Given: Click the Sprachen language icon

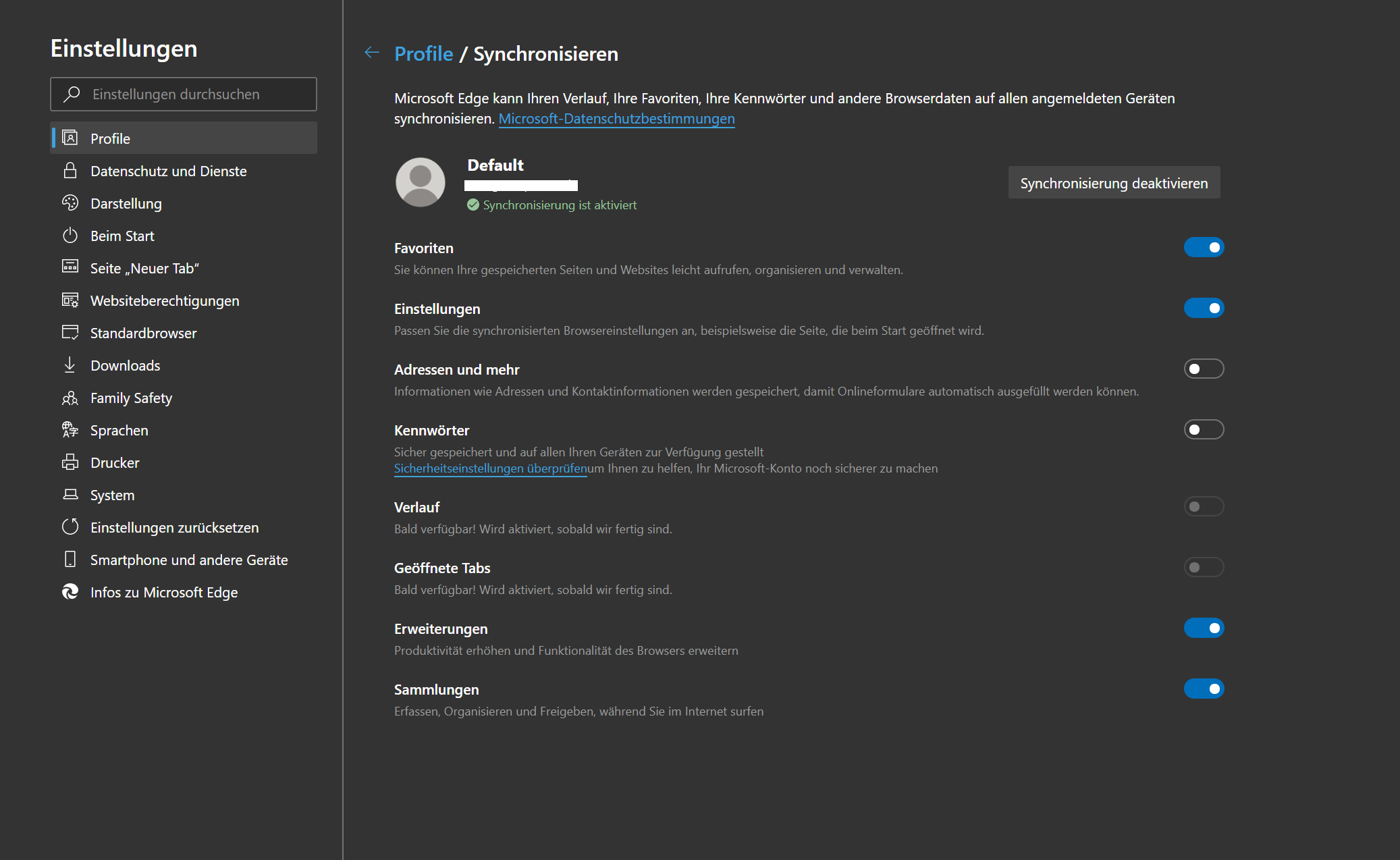Looking at the screenshot, I should pos(70,430).
